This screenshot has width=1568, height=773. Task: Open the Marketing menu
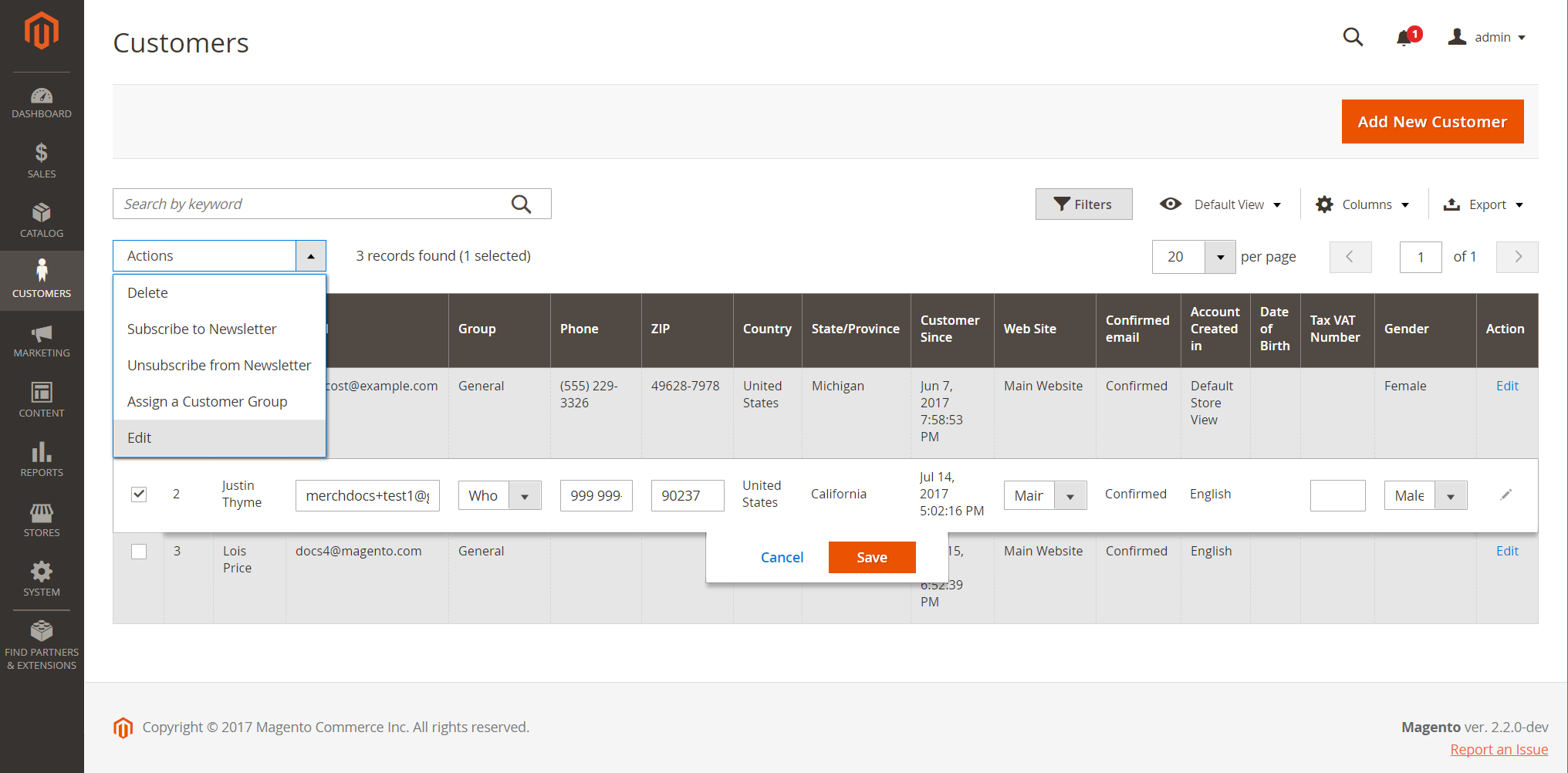tap(42, 340)
